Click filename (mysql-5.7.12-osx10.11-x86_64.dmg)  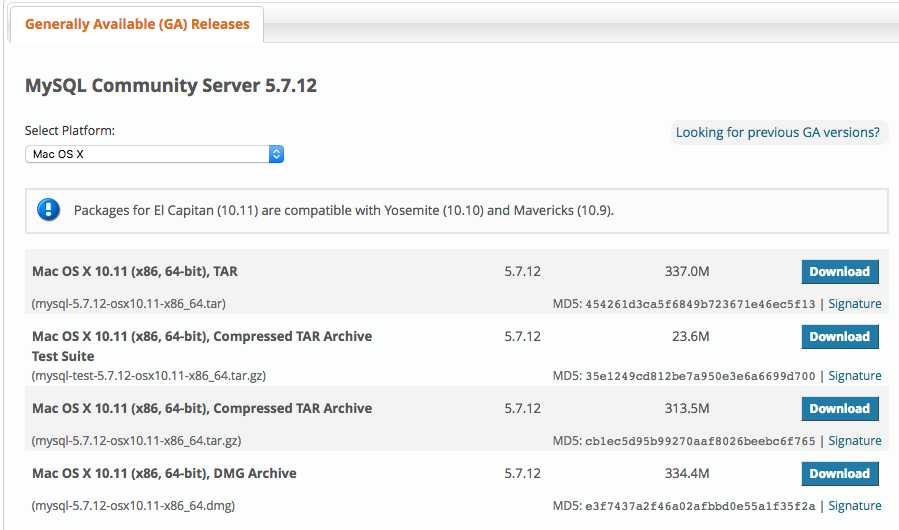click(133, 505)
